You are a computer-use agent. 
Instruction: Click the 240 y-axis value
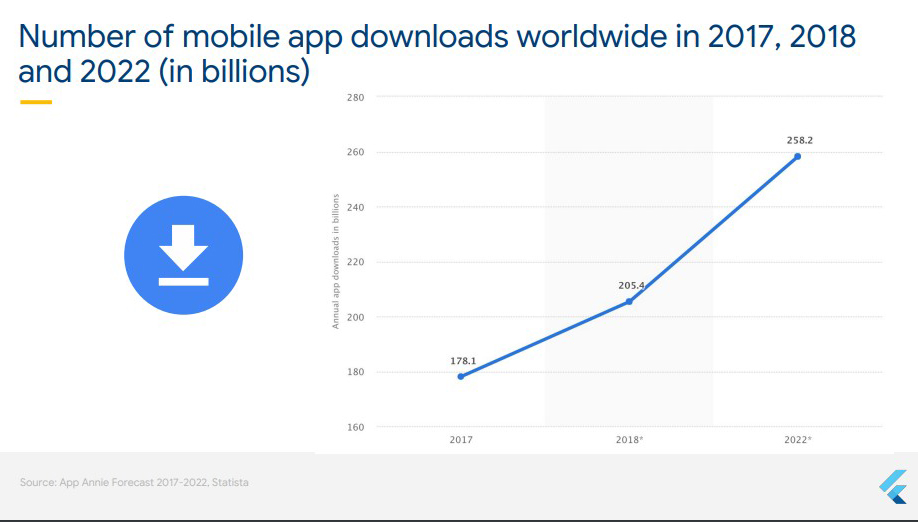point(355,207)
